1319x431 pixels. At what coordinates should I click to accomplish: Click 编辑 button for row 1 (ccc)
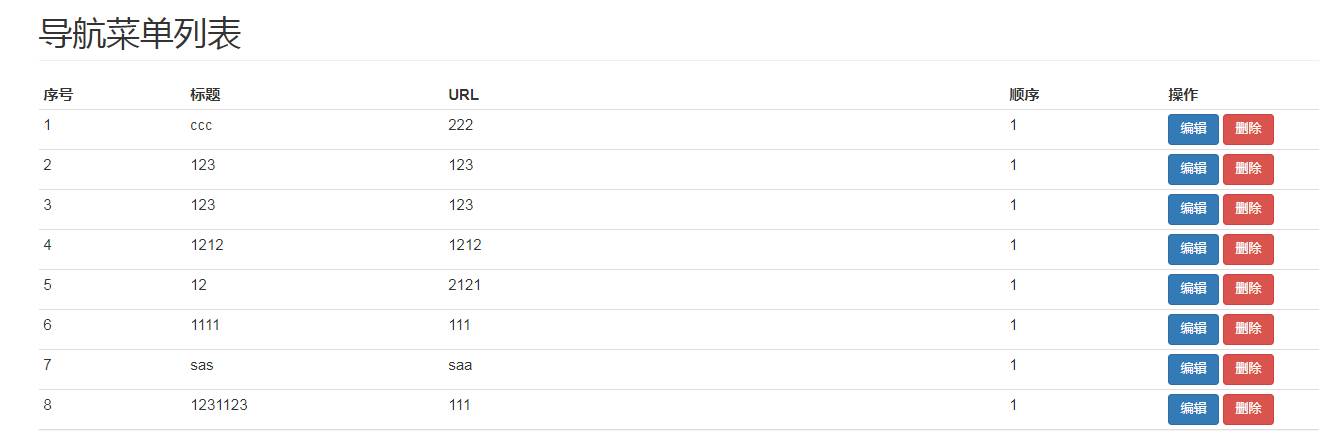(1192, 129)
